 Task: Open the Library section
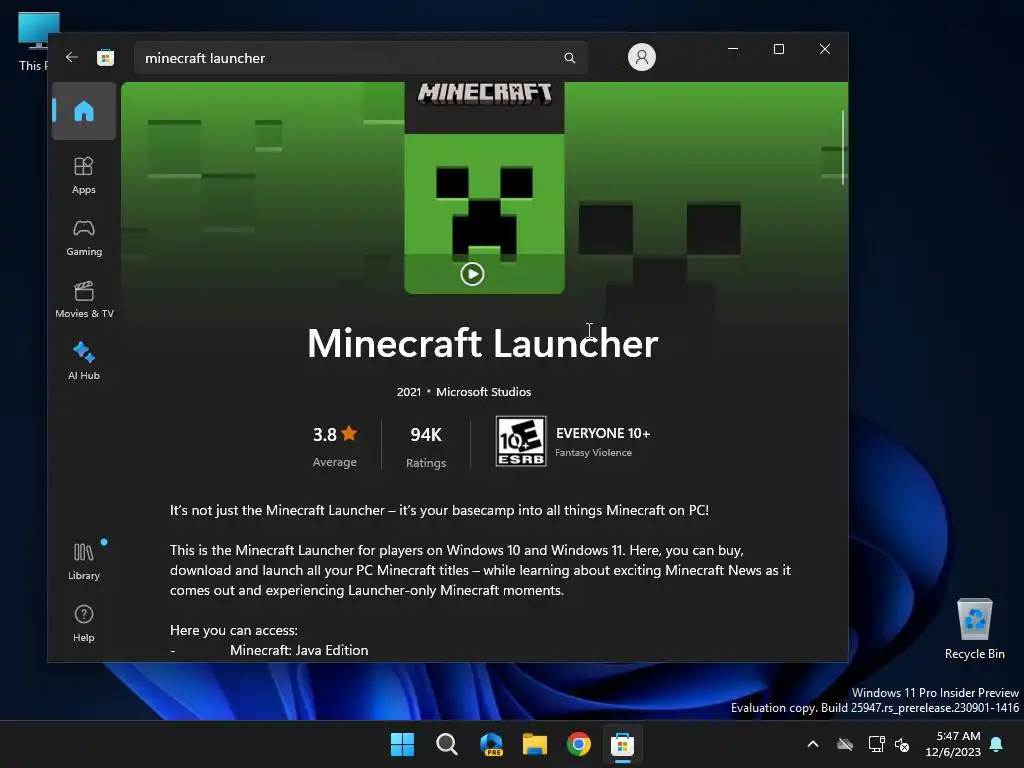click(x=84, y=561)
